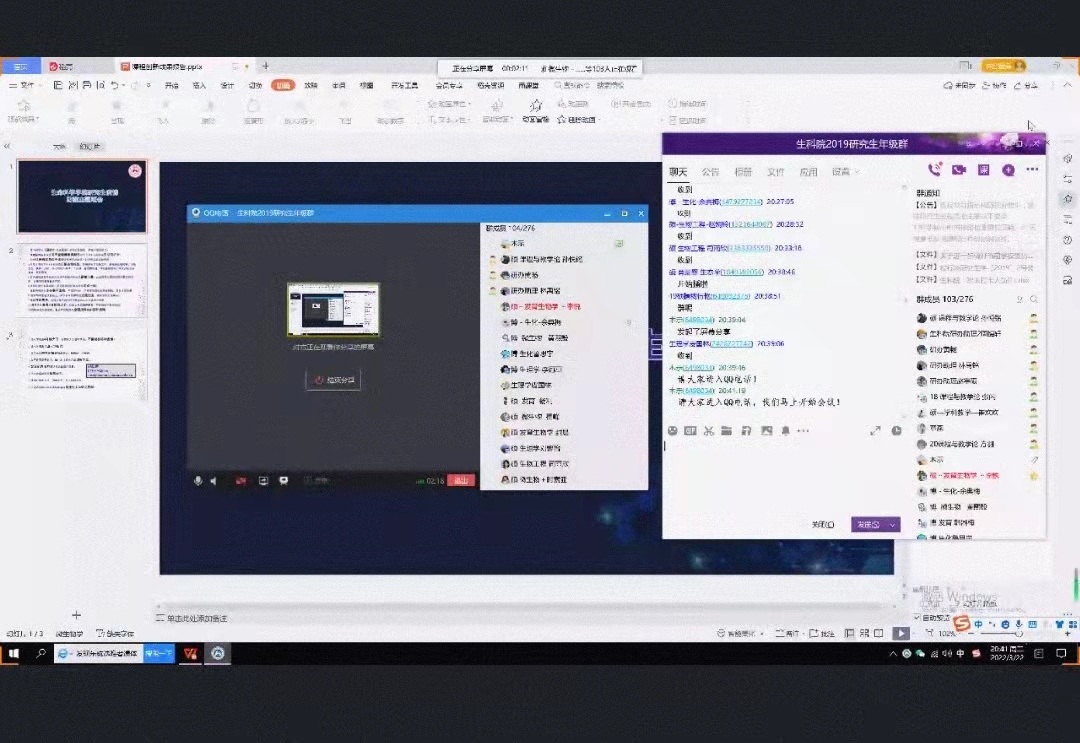Toggle the speaker in QQ call bar
The height and width of the screenshot is (743, 1080).
(215, 481)
